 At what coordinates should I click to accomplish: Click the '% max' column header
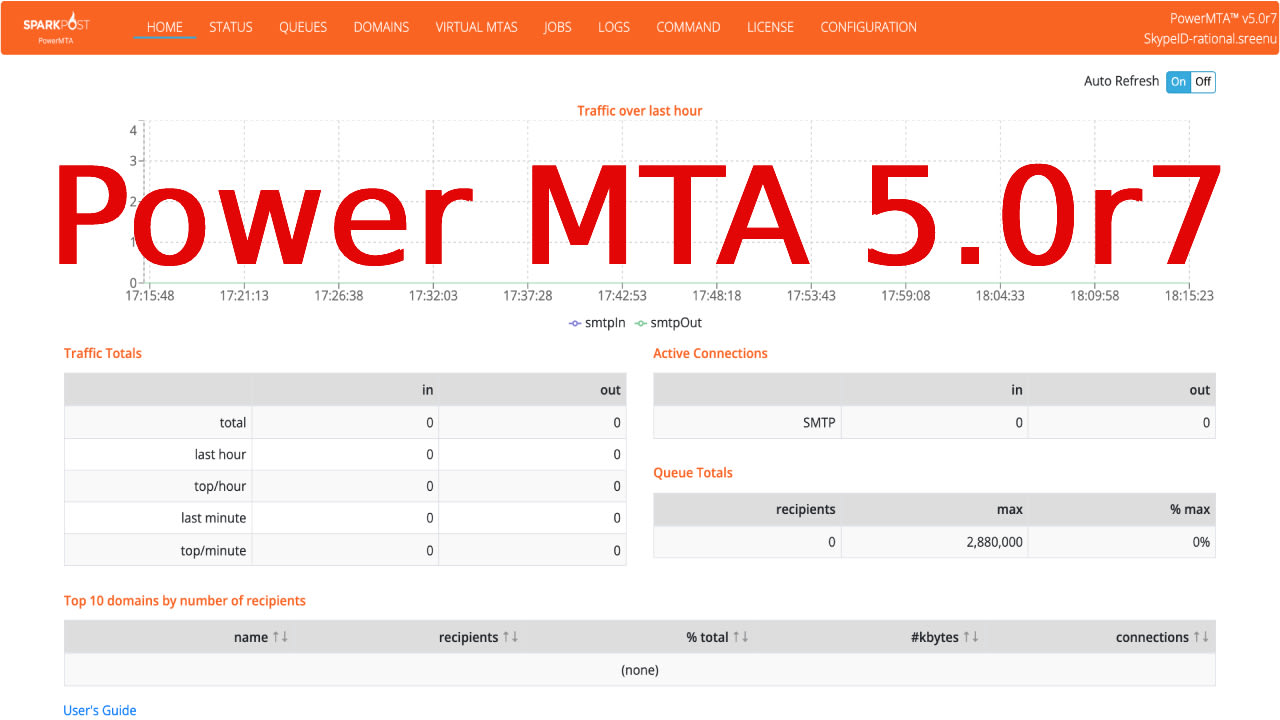point(1190,509)
